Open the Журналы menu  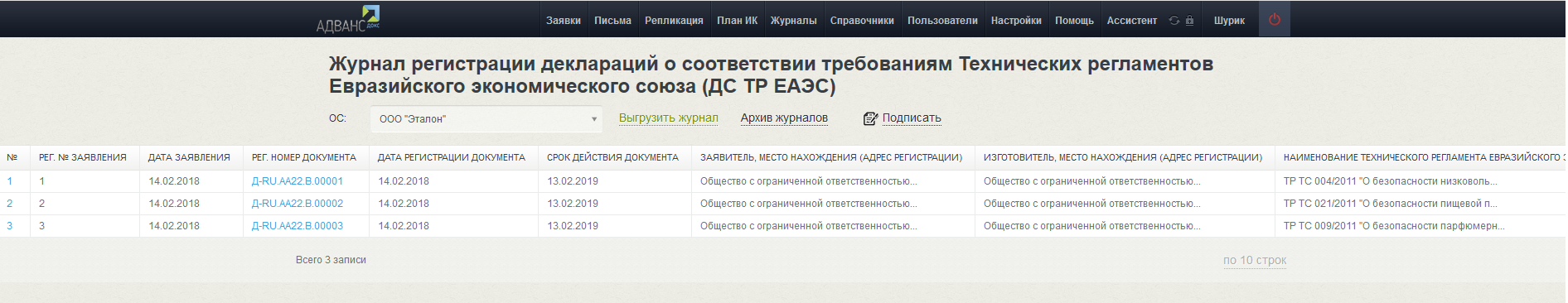point(793,21)
